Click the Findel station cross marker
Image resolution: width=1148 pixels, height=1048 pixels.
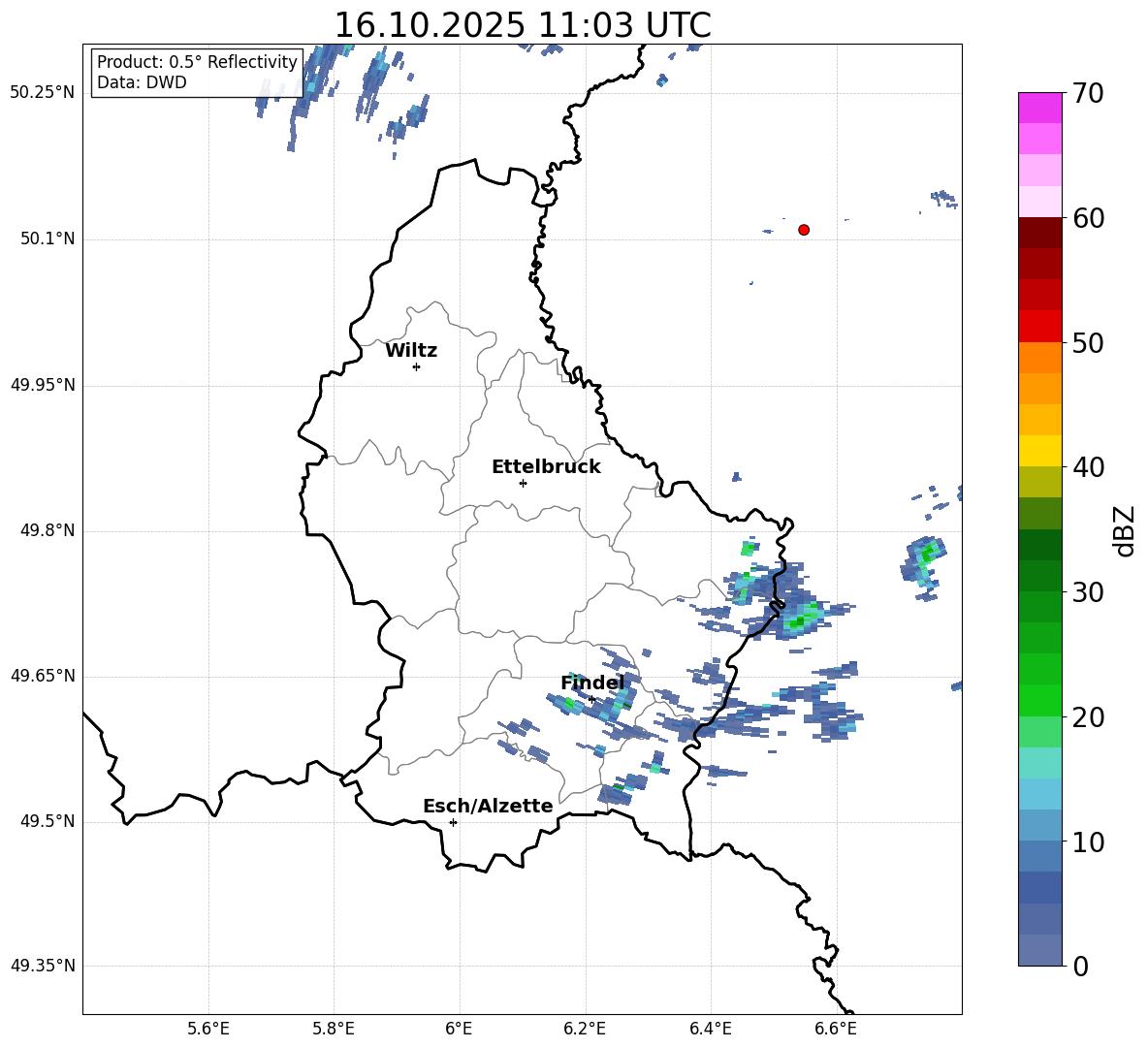tap(591, 700)
